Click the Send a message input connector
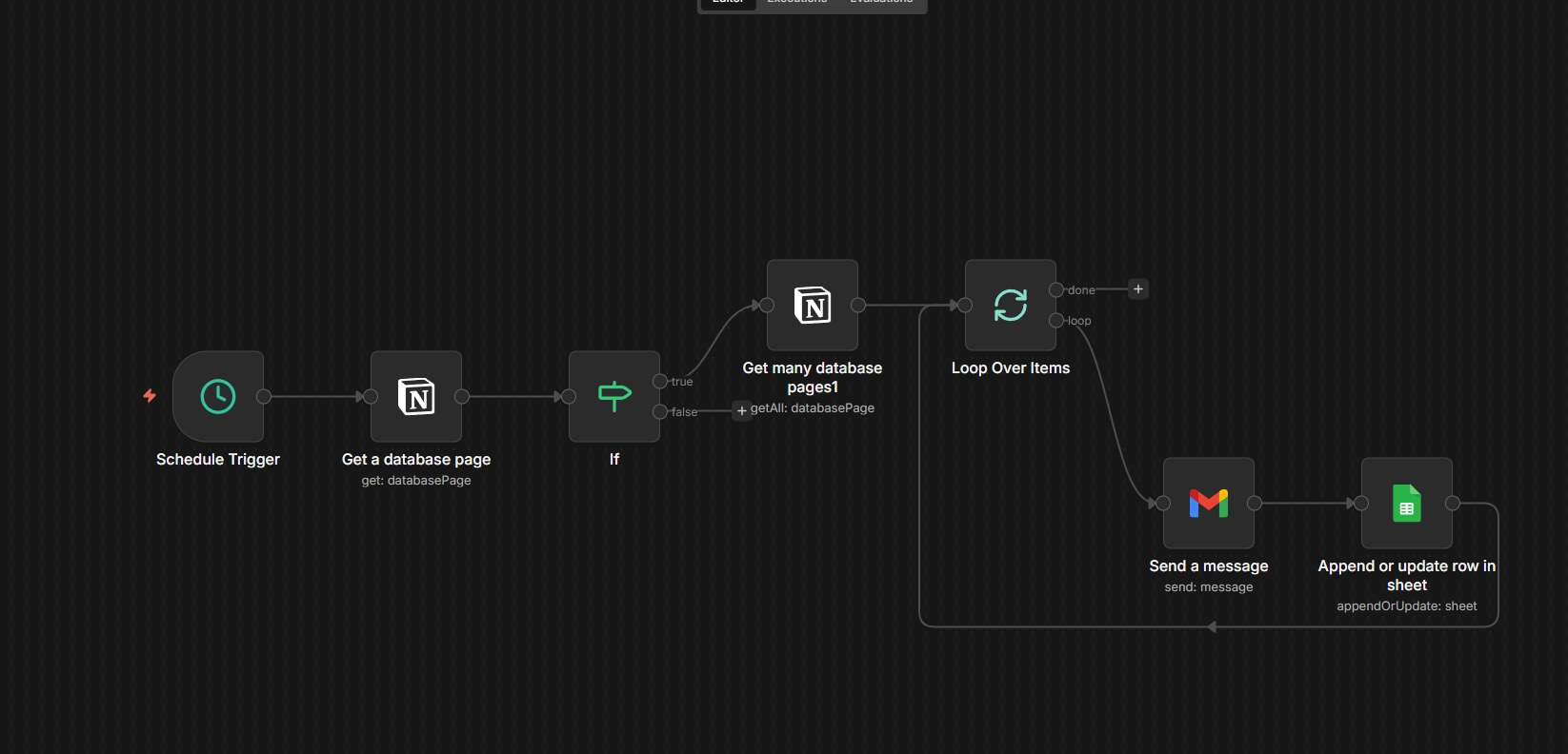Image resolution: width=1568 pixels, height=754 pixels. click(x=1163, y=503)
